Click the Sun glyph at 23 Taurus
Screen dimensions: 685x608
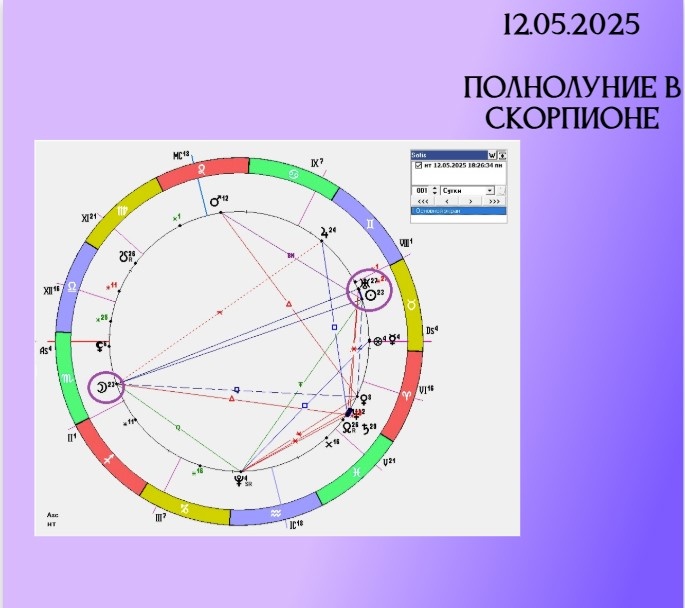370,296
